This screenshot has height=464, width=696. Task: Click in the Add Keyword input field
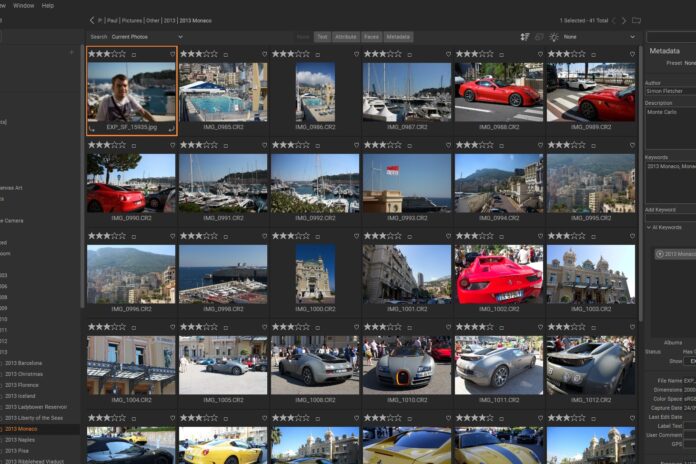coord(671,218)
